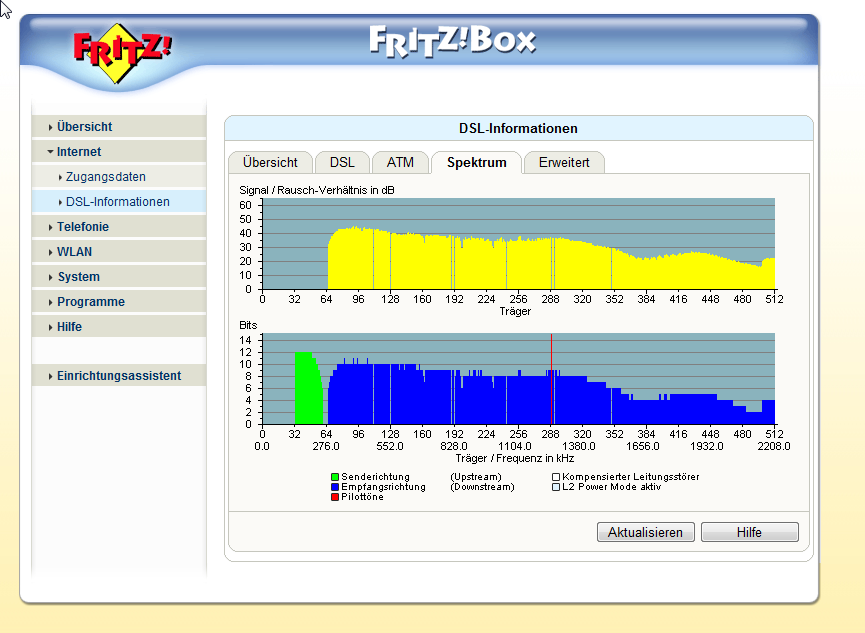
Task: Expand the Telefonie sidebar section
Action: tap(119, 227)
